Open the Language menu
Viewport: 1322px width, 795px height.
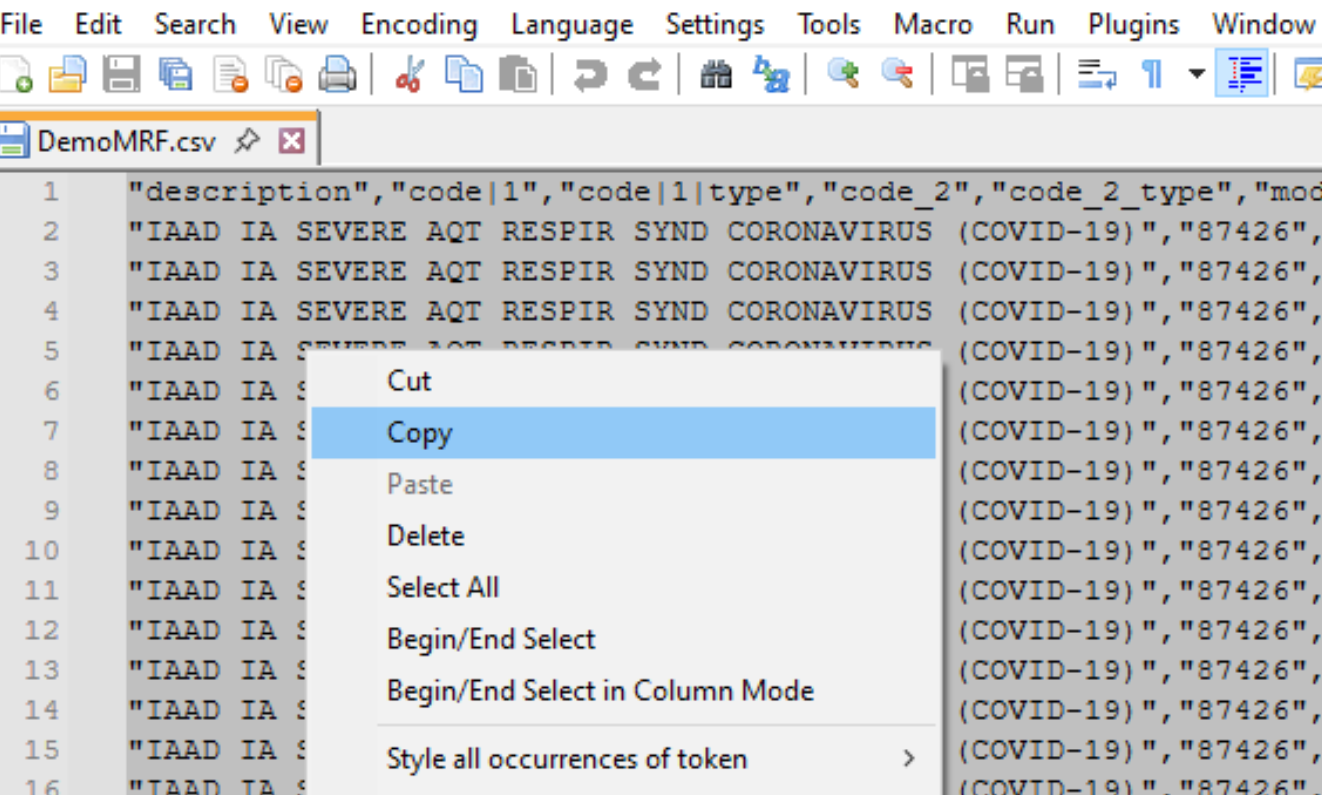click(x=572, y=23)
